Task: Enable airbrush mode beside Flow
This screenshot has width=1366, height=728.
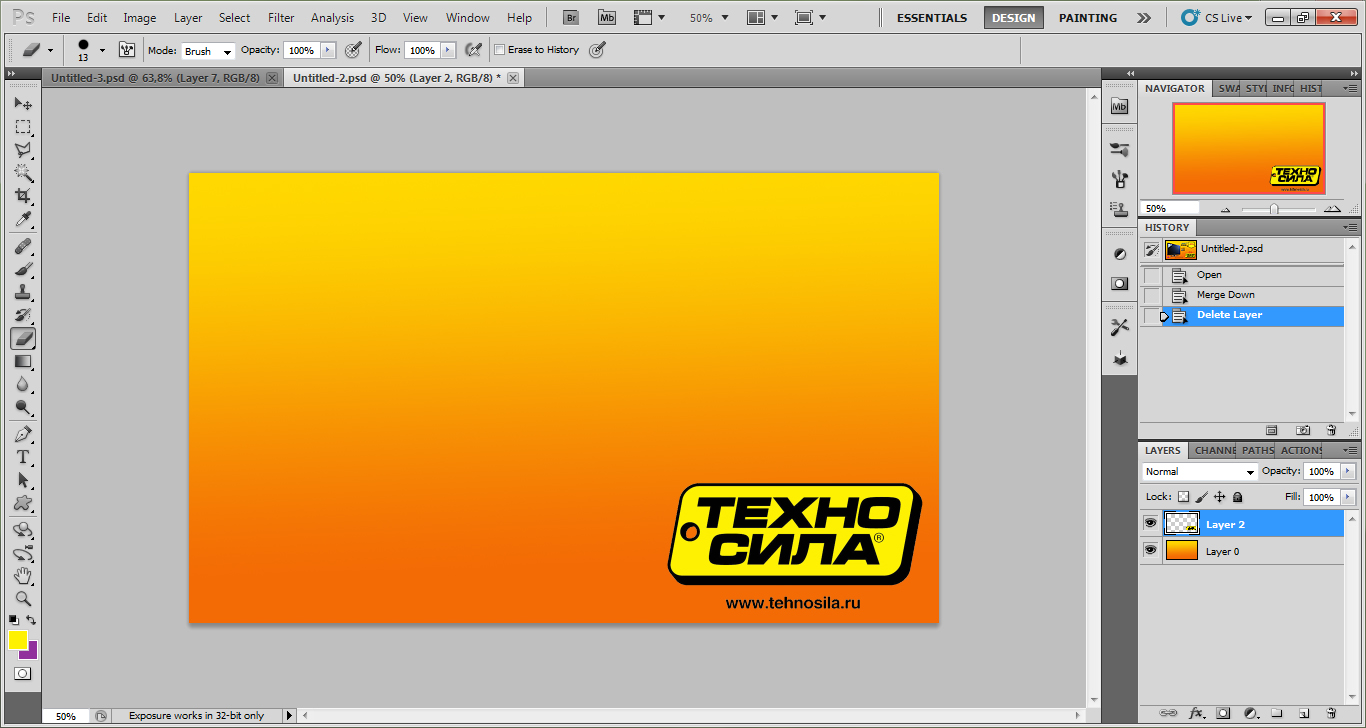Action: pyautogui.click(x=474, y=49)
